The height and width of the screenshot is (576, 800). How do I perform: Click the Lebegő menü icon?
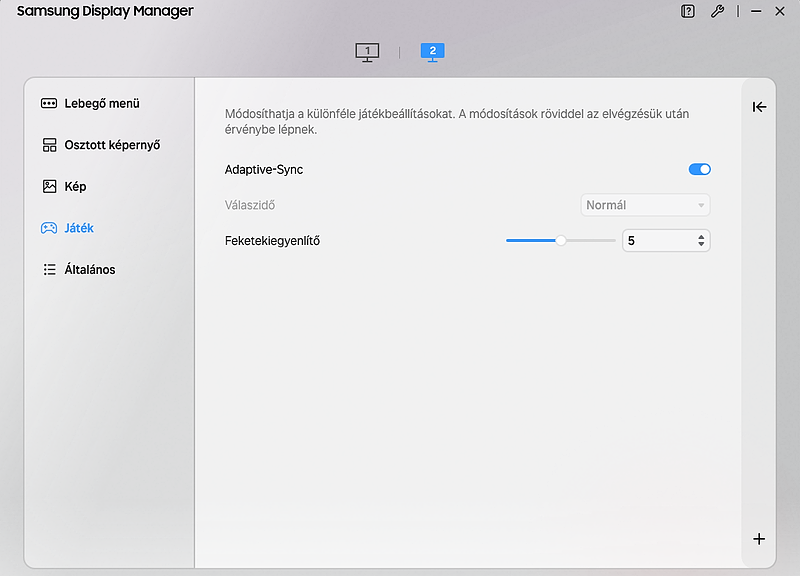pos(49,103)
